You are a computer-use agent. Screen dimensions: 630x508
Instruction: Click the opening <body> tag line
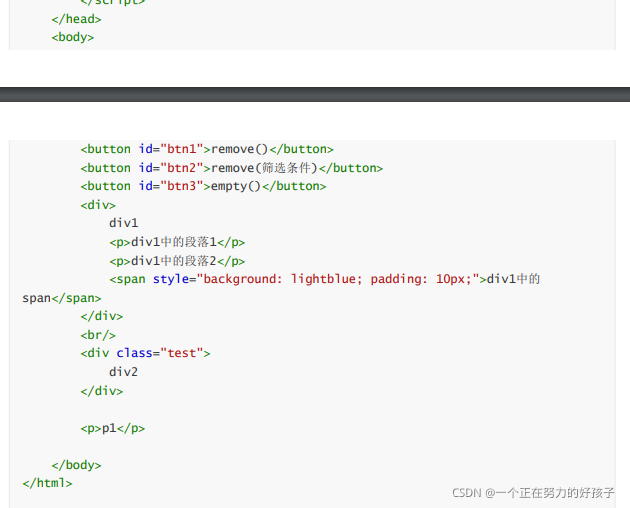click(x=73, y=37)
